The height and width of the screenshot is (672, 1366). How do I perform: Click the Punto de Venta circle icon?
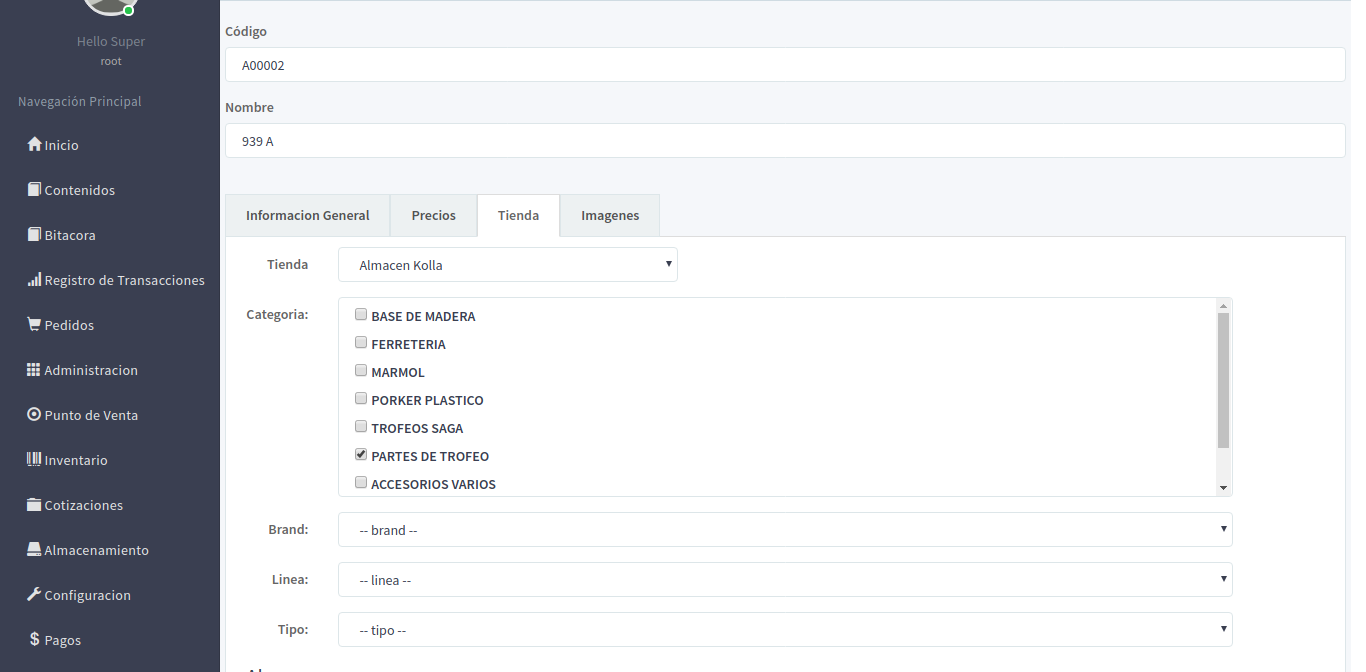click(x=34, y=415)
